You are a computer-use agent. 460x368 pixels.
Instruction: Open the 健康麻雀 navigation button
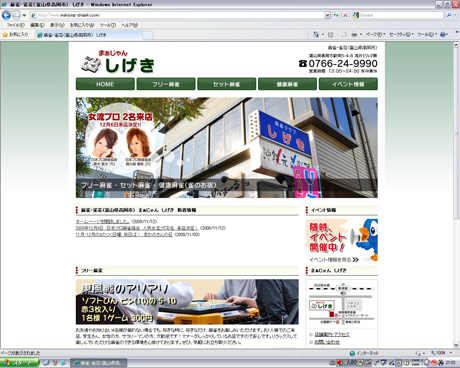point(287,84)
